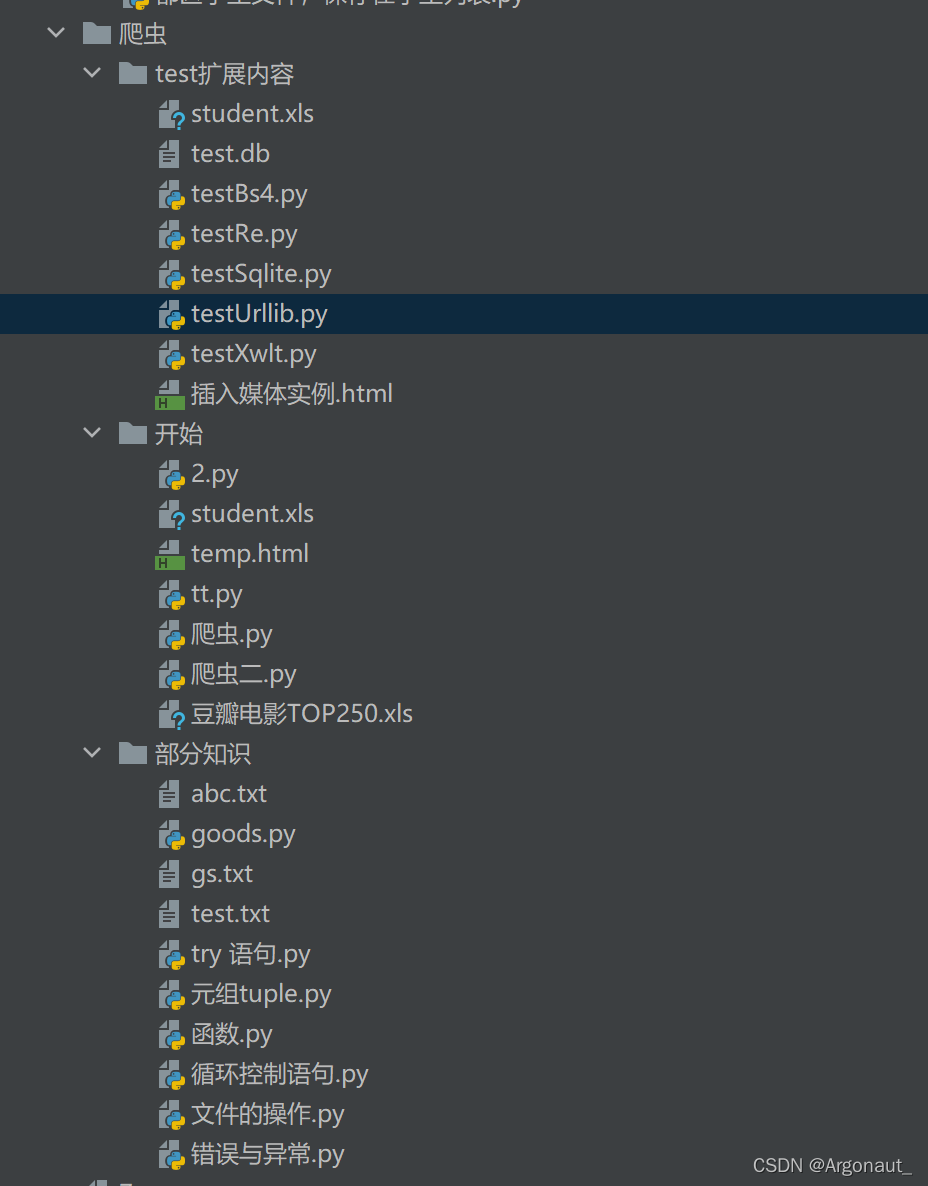Click the unknown-file icon beside 豆瓣电影TOP250.xls
Viewport: 928px width, 1186px height.
[x=171, y=715]
